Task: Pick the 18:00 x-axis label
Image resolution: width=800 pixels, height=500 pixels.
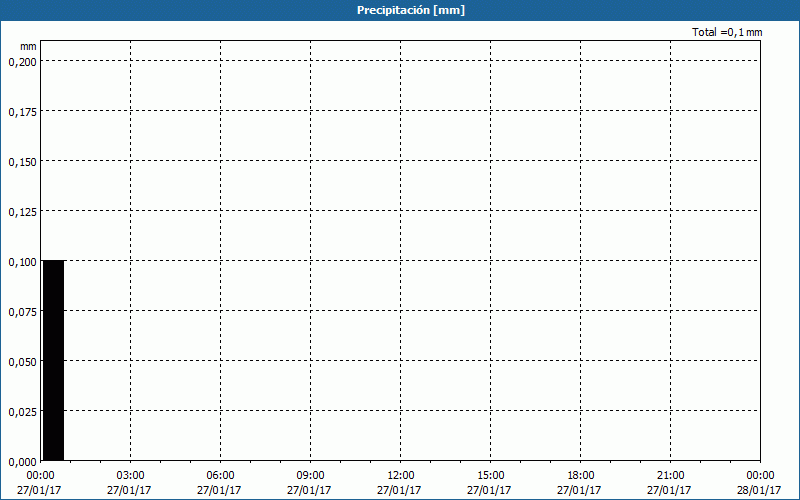Action: (x=580, y=476)
